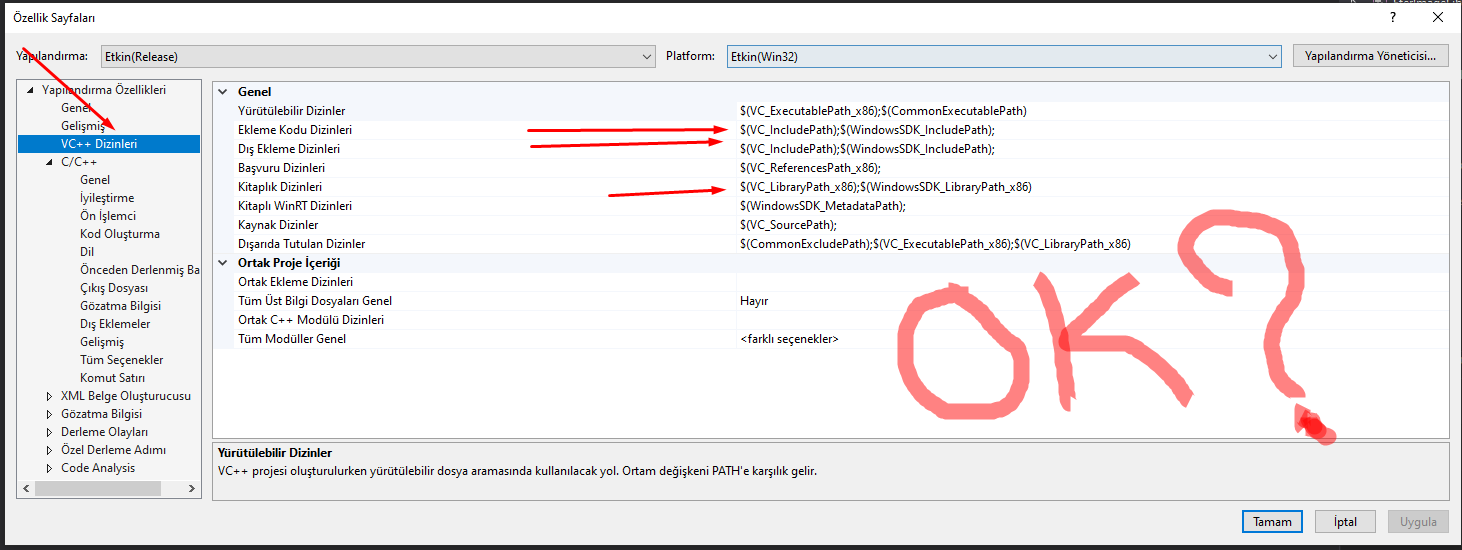Open Komut Satırı page
This screenshot has height=550, width=1462.
click(112, 378)
